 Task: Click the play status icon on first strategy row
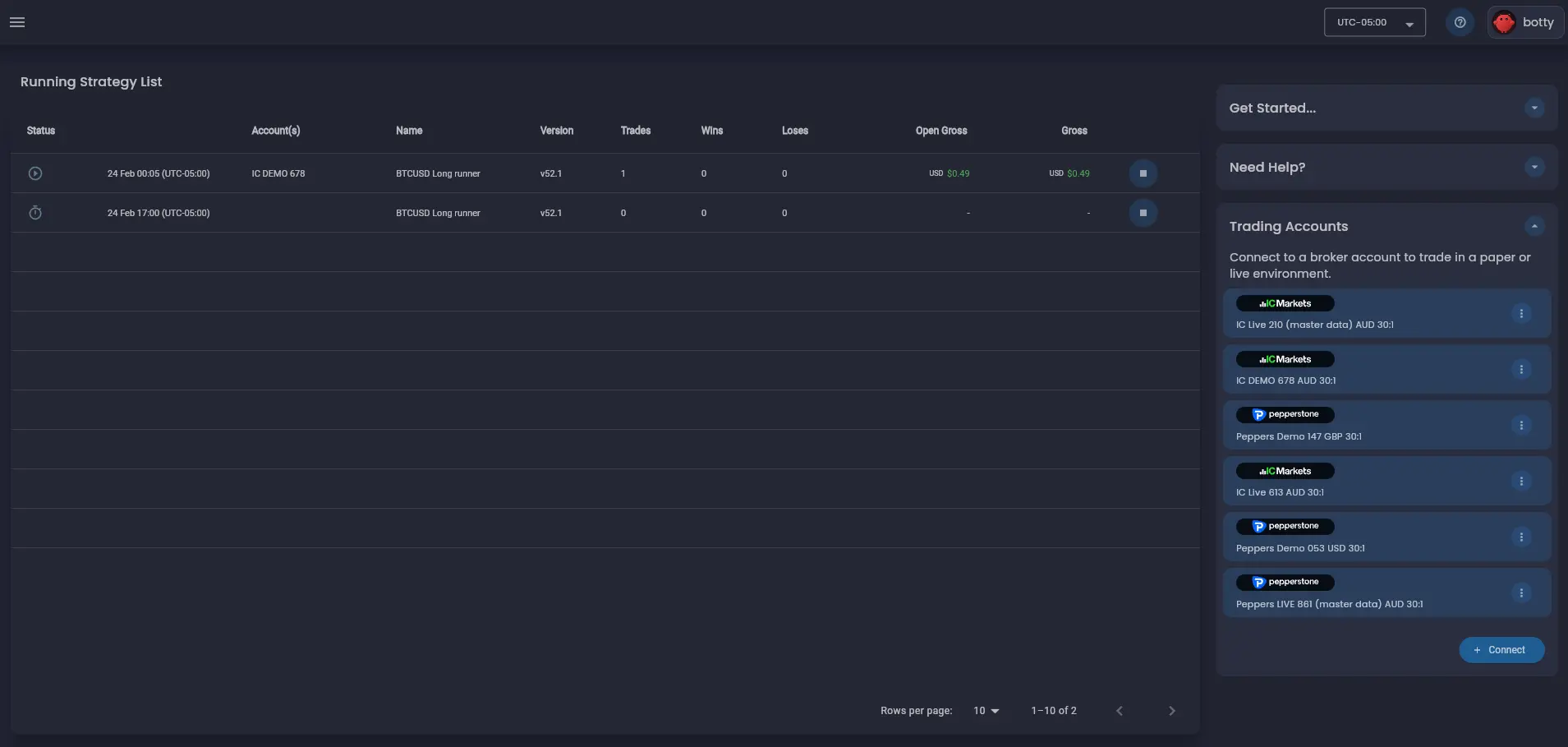tap(35, 173)
